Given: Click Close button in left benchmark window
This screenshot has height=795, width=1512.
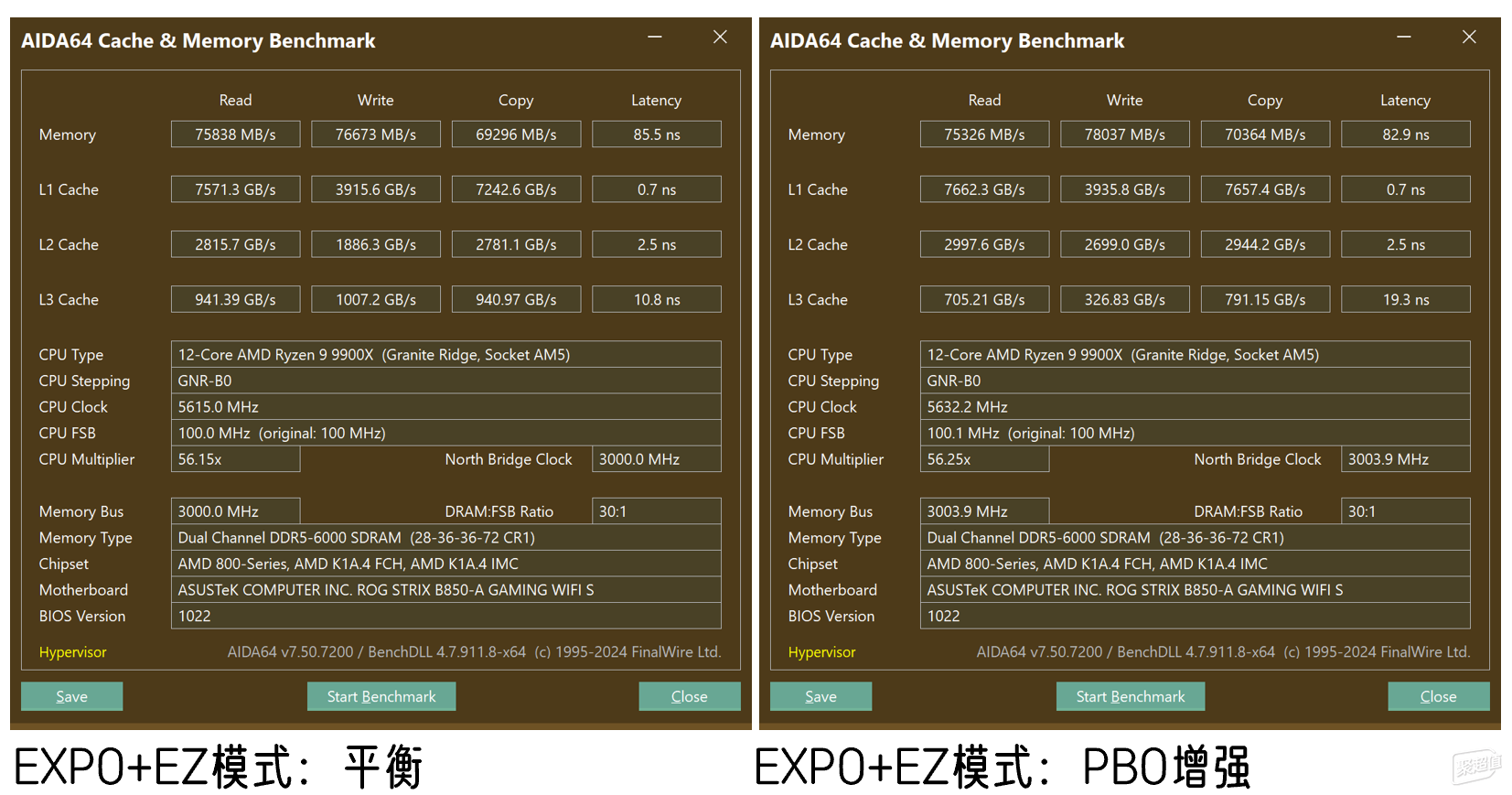Looking at the screenshot, I should [689, 696].
